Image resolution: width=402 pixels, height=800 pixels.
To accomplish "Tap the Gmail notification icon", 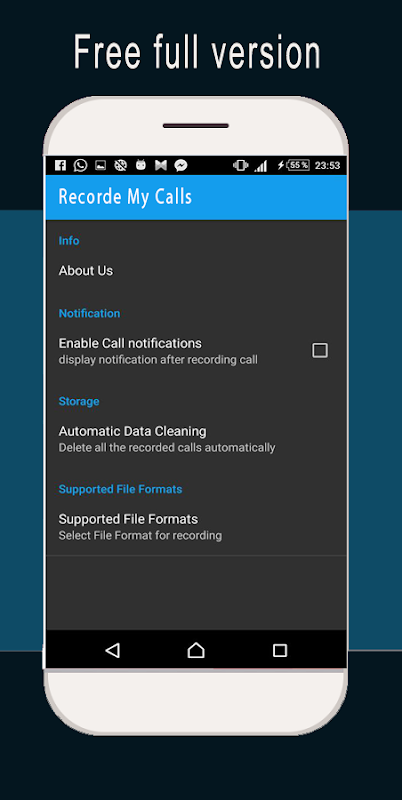I will pos(161,165).
